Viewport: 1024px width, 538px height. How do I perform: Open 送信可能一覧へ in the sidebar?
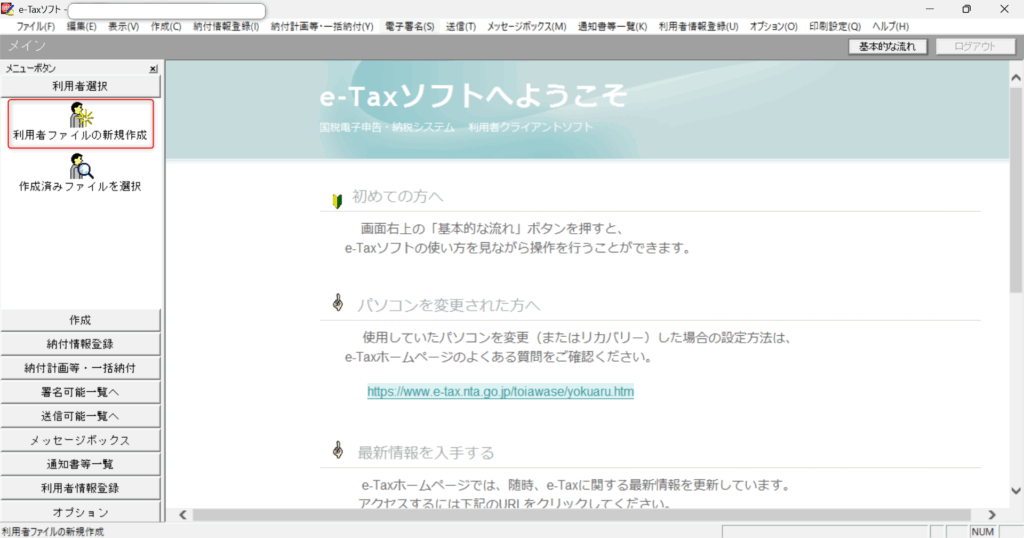pyautogui.click(x=80, y=417)
